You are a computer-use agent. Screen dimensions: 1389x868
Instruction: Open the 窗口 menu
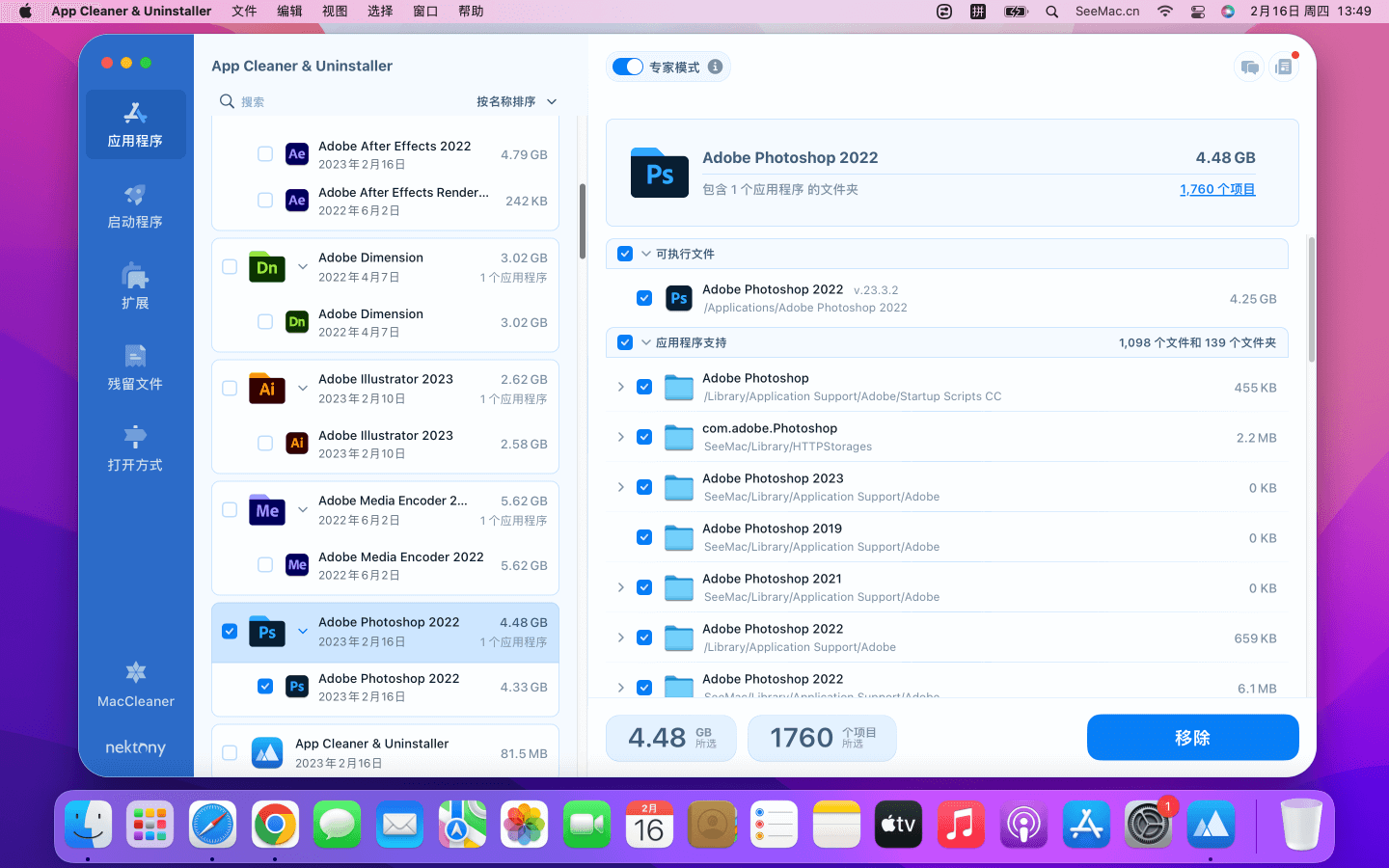click(x=425, y=12)
